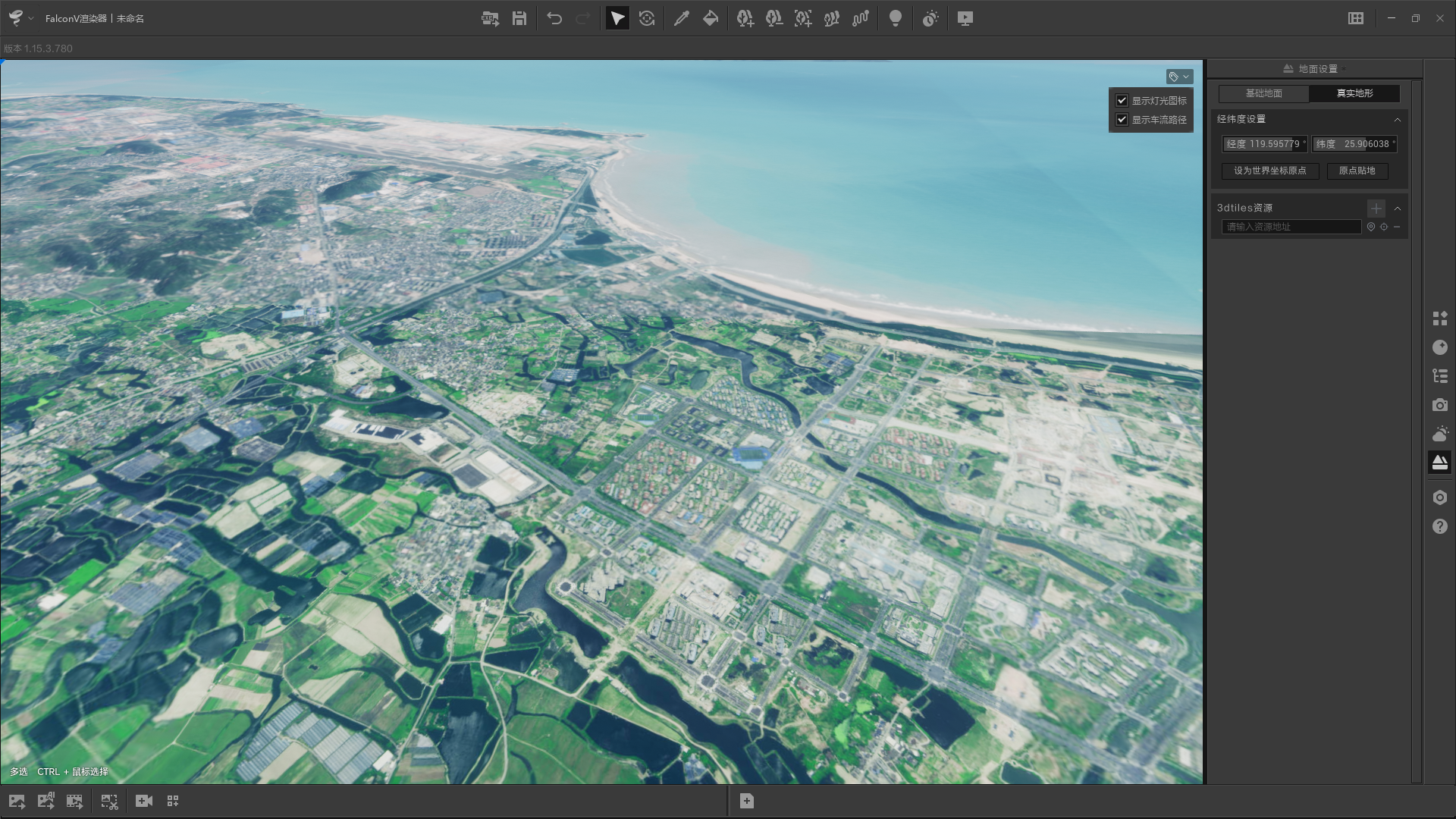Viewport: 1456px width, 819px height.
Task: Click the export EXE icon
Action: (490, 19)
